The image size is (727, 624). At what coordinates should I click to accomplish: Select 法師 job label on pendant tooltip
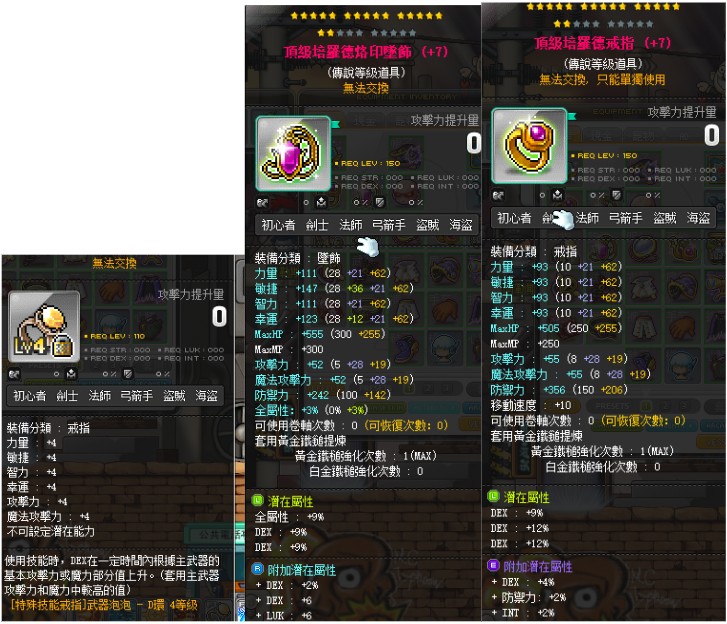coord(351,225)
